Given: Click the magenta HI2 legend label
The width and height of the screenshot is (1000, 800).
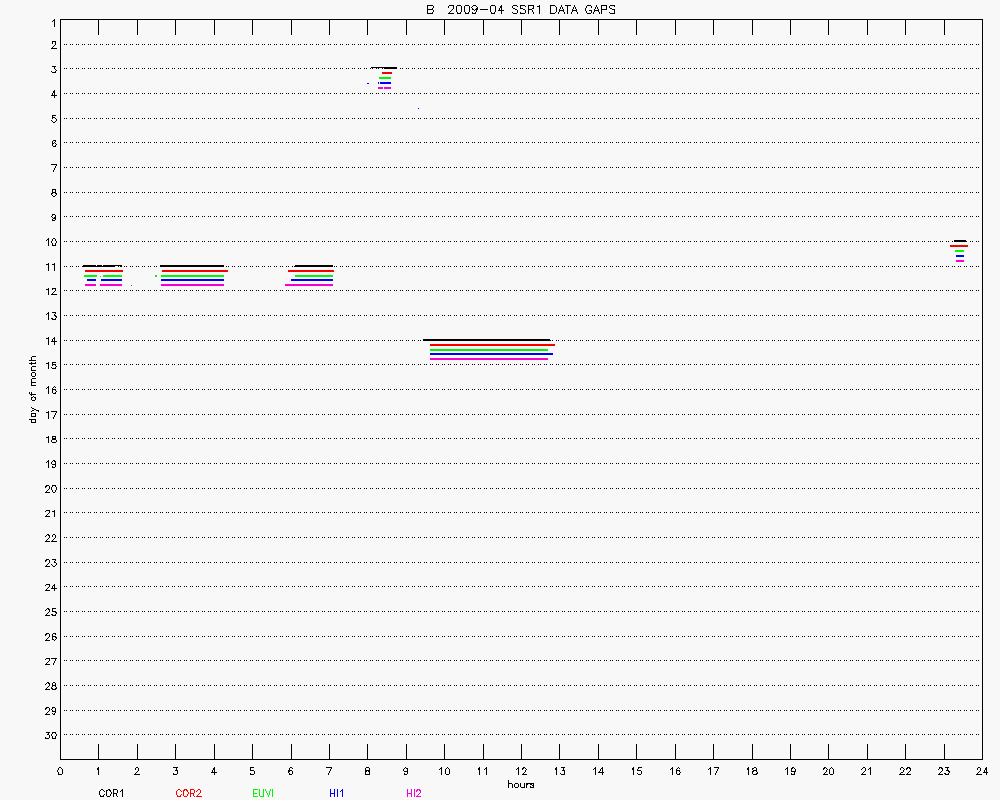Looking at the screenshot, I should [414, 793].
